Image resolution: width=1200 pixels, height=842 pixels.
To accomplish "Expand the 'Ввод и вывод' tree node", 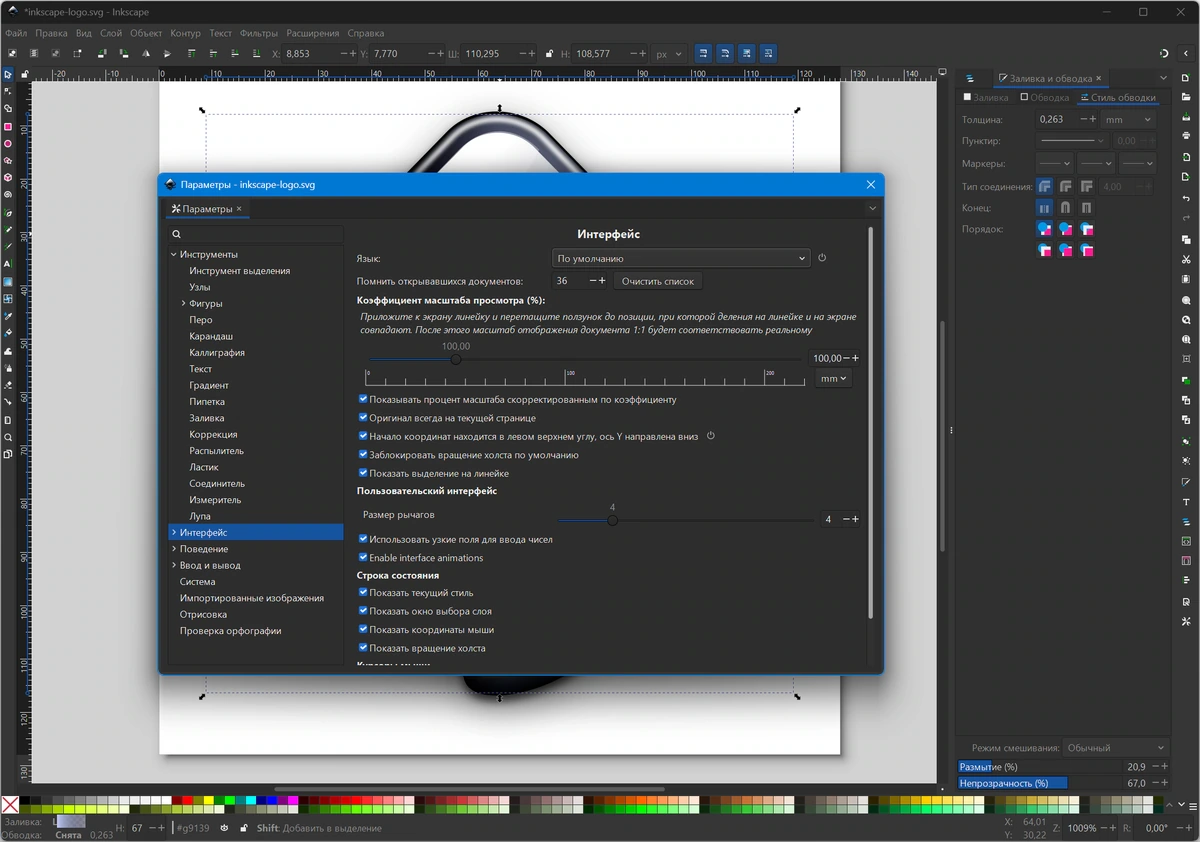I will pos(173,565).
